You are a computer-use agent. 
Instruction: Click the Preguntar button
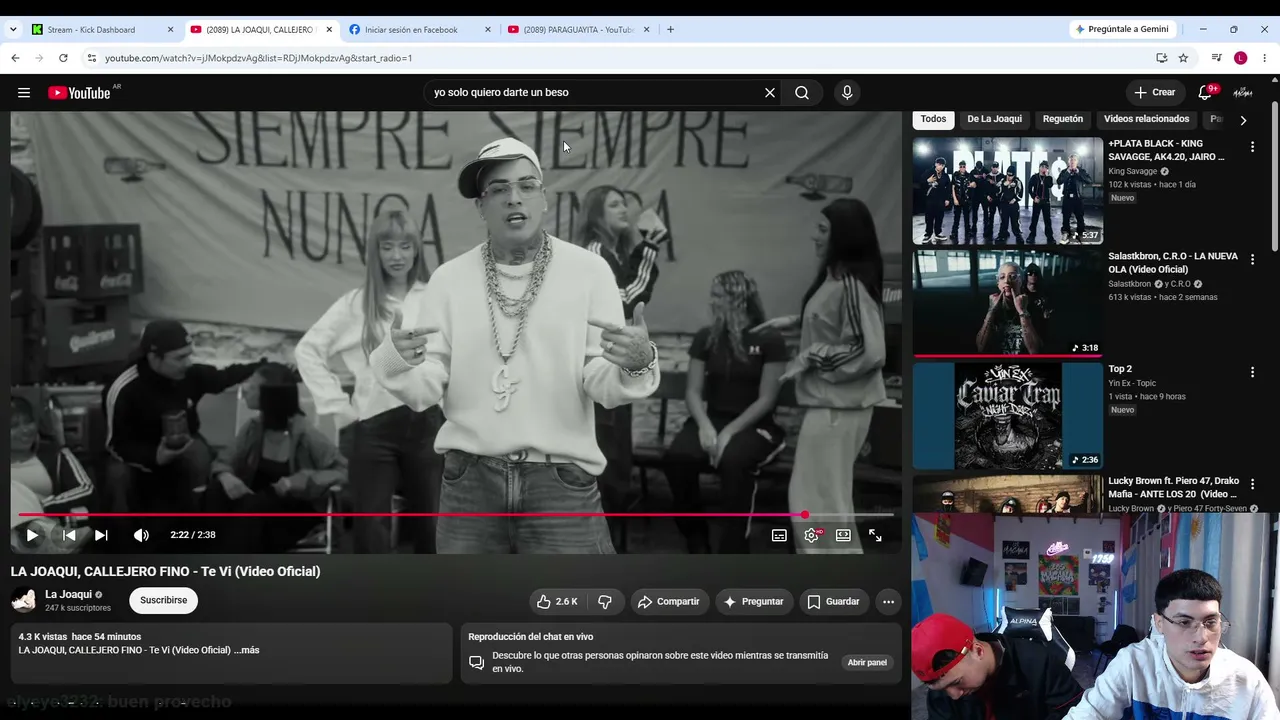pos(753,601)
